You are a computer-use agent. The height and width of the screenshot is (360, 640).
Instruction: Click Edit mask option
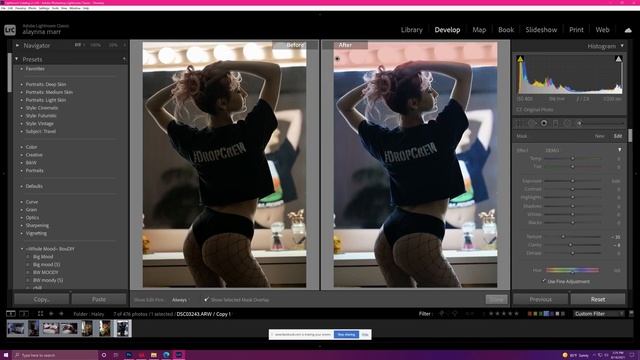(618, 136)
